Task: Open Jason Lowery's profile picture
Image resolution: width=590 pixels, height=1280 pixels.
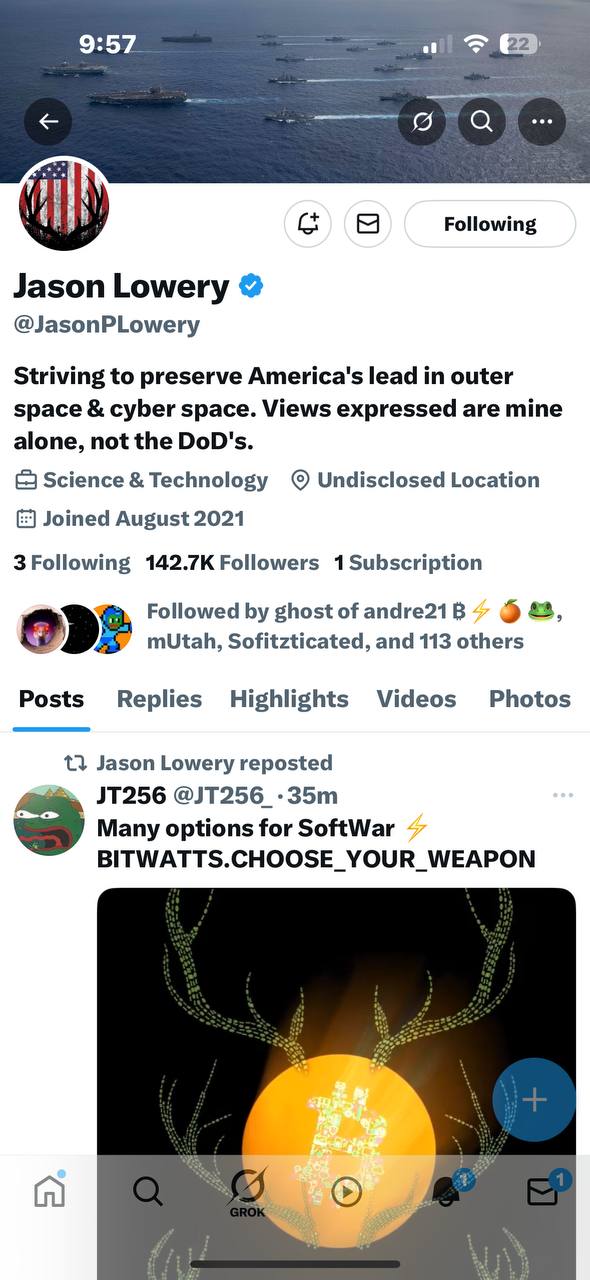Action: point(64,205)
